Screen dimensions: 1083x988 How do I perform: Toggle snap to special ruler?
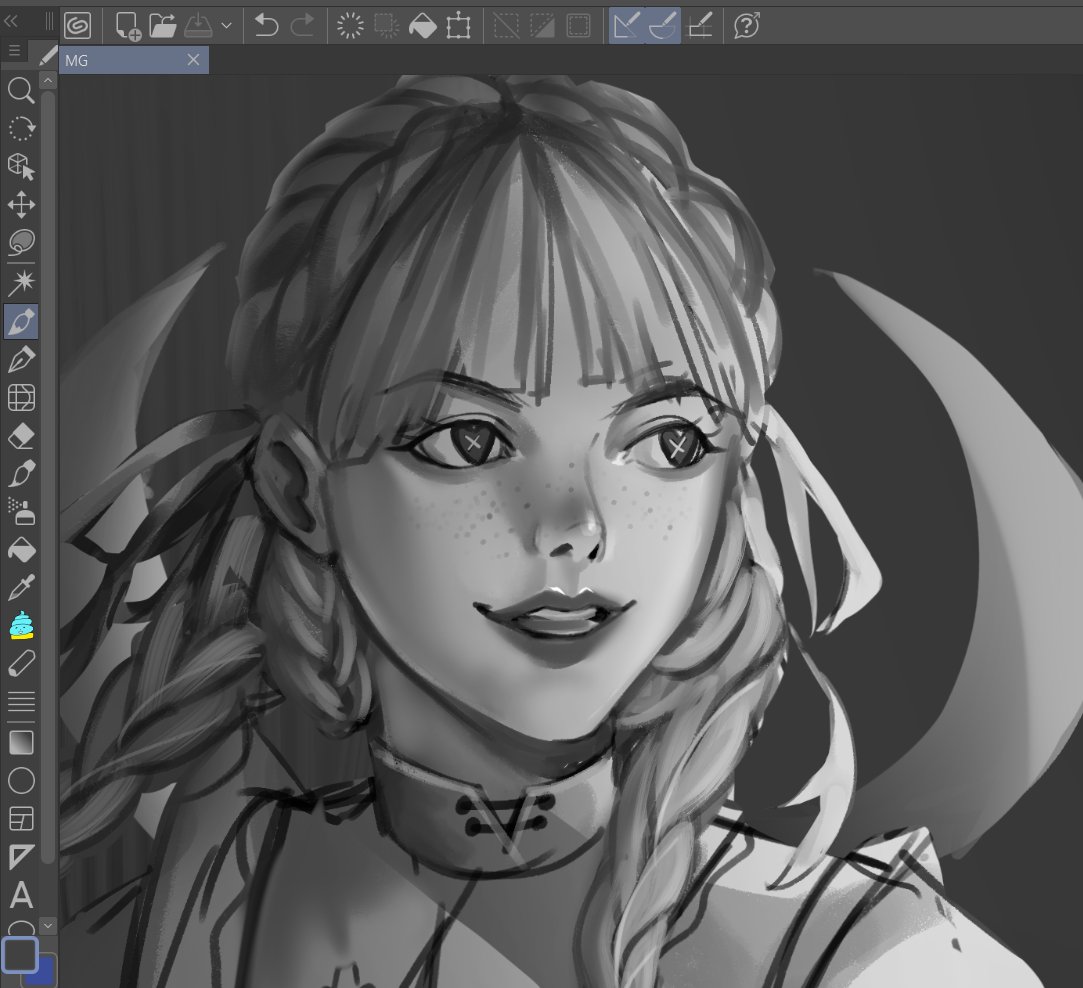point(662,26)
